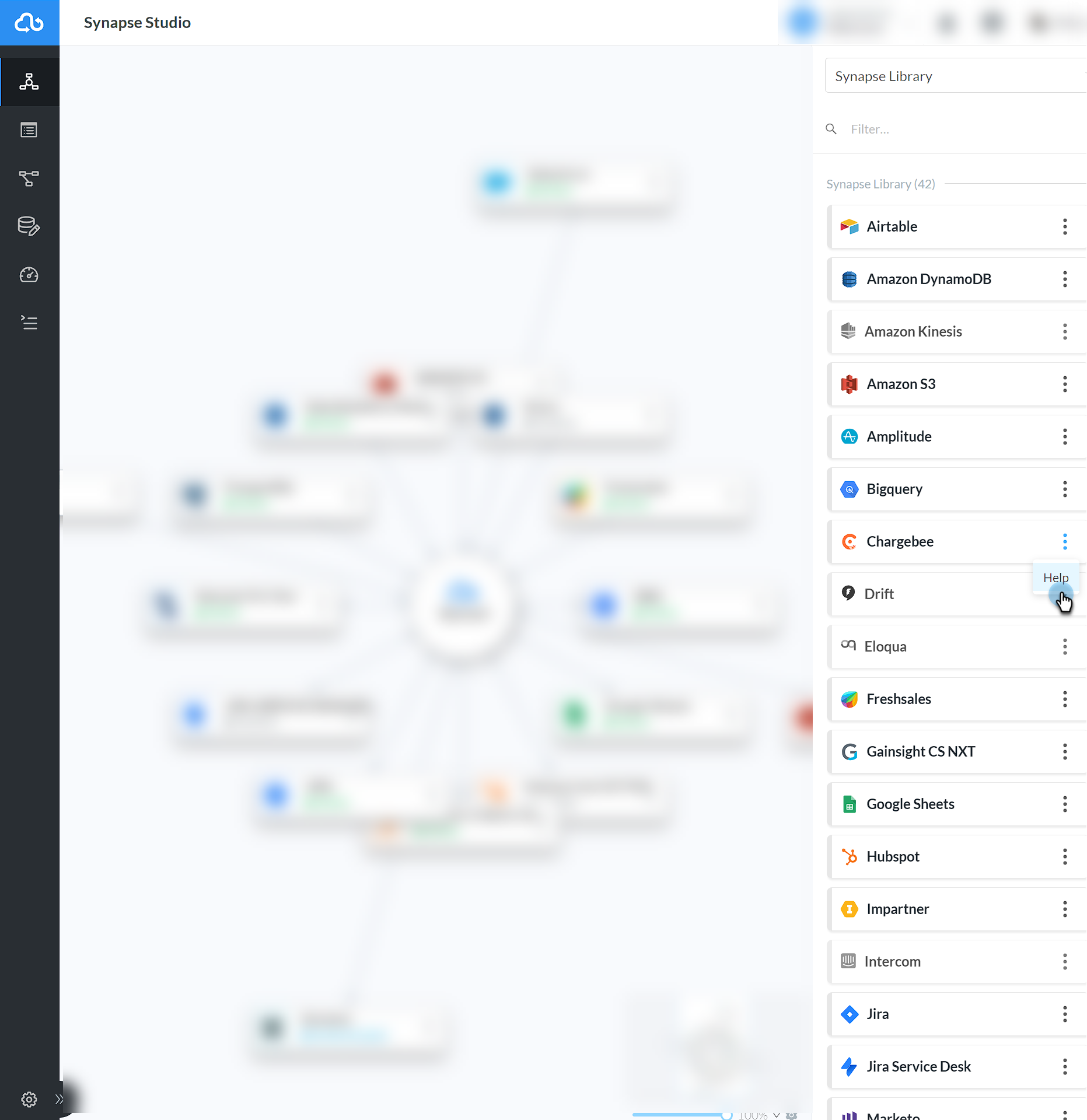
Task: Click the Bigquery logo icon
Action: coord(849,489)
